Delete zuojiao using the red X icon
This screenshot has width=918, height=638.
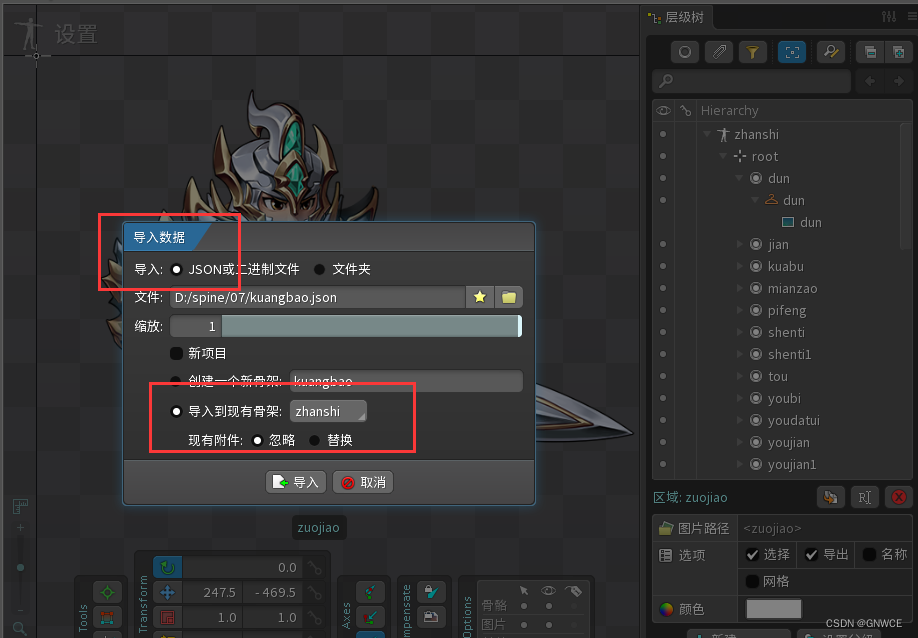[x=899, y=498]
